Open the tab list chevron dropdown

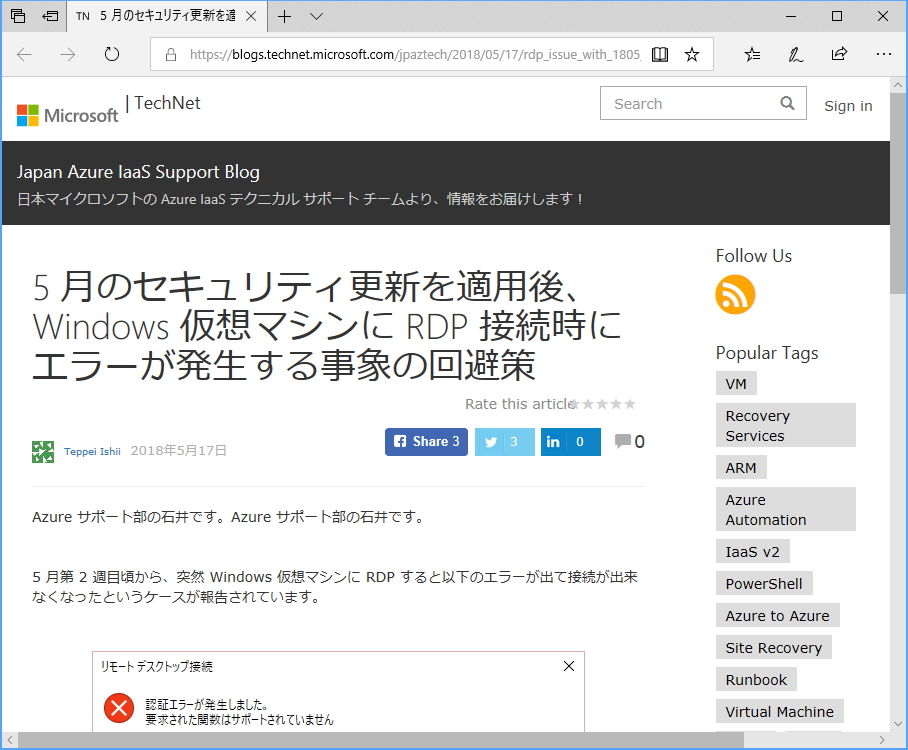316,17
